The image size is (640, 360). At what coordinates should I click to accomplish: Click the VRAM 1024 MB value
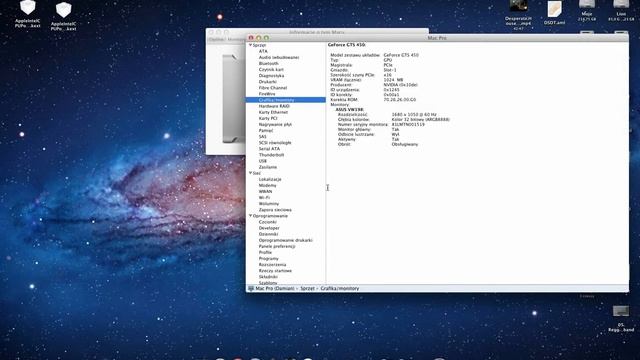pyautogui.click(x=393, y=80)
